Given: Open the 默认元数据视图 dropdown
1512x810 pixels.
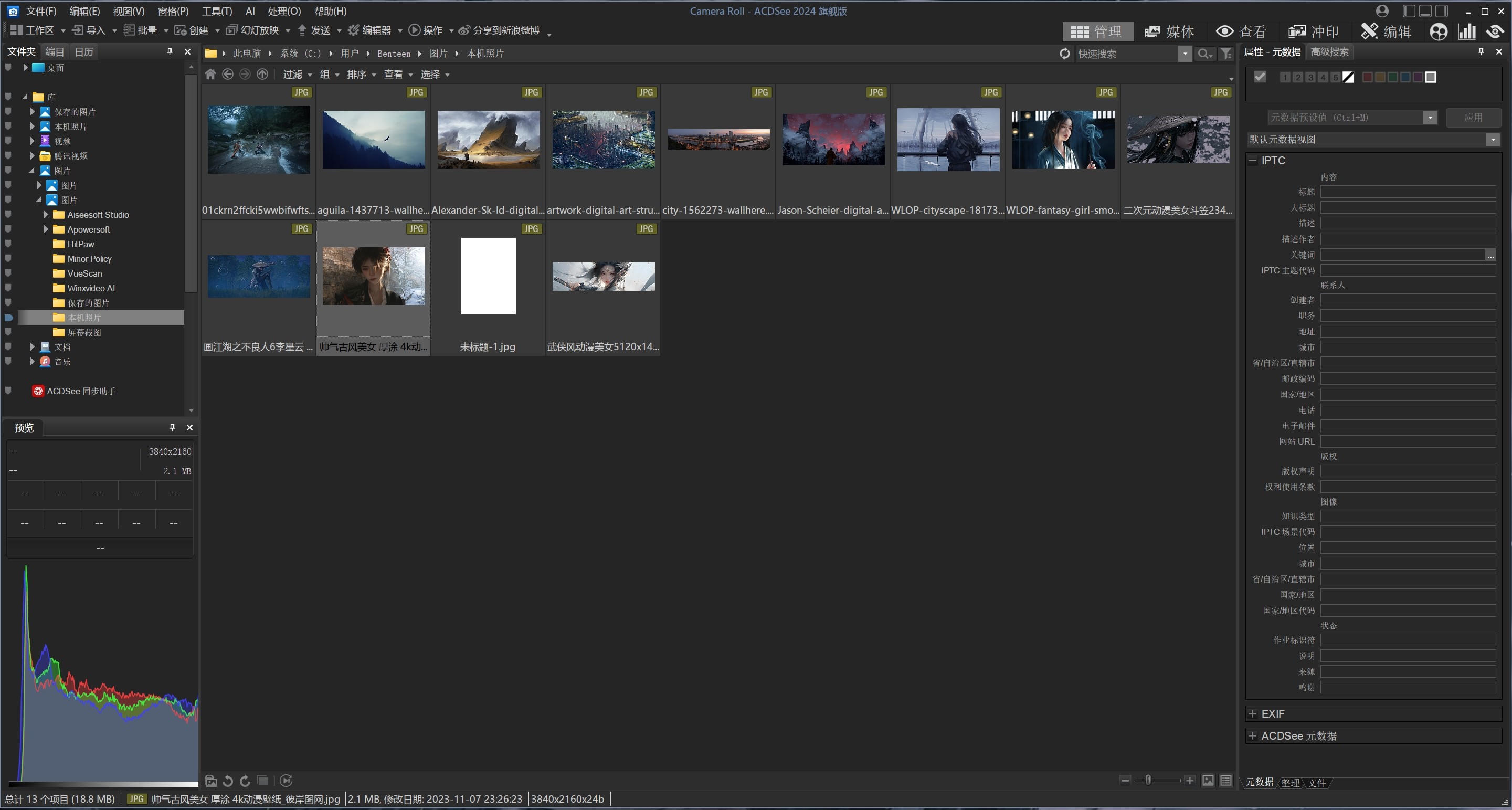Looking at the screenshot, I should pos(1493,139).
